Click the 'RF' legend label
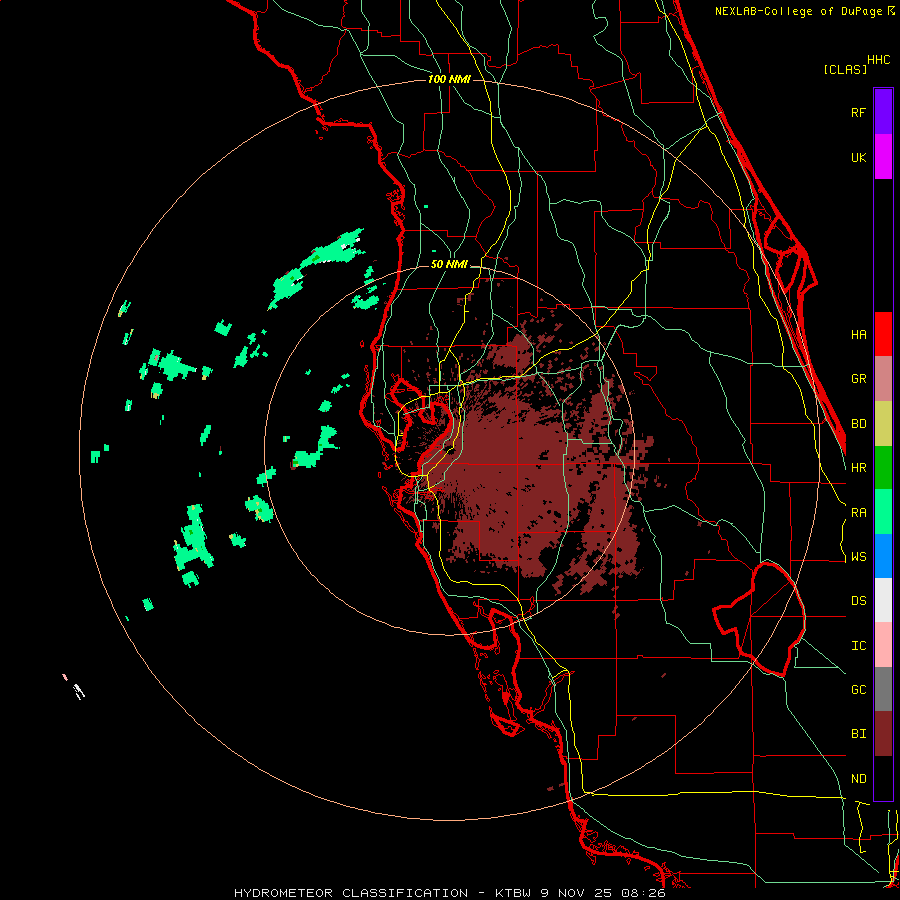900x900 pixels. pyautogui.click(x=858, y=112)
